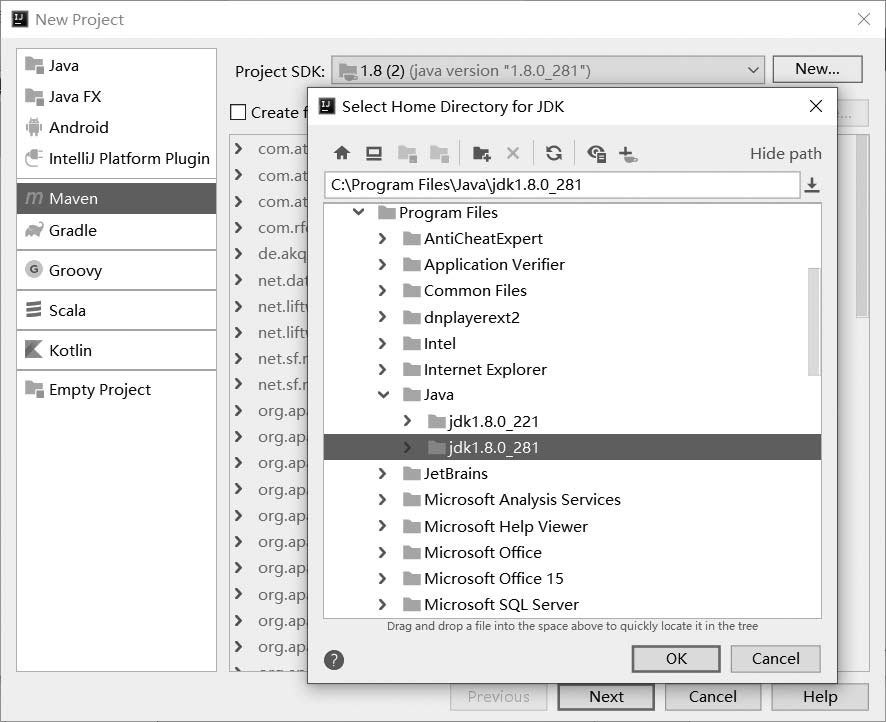Viewport: 886px width, 722px height.
Task: Click the Hide path link
Action: (x=785, y=154)
